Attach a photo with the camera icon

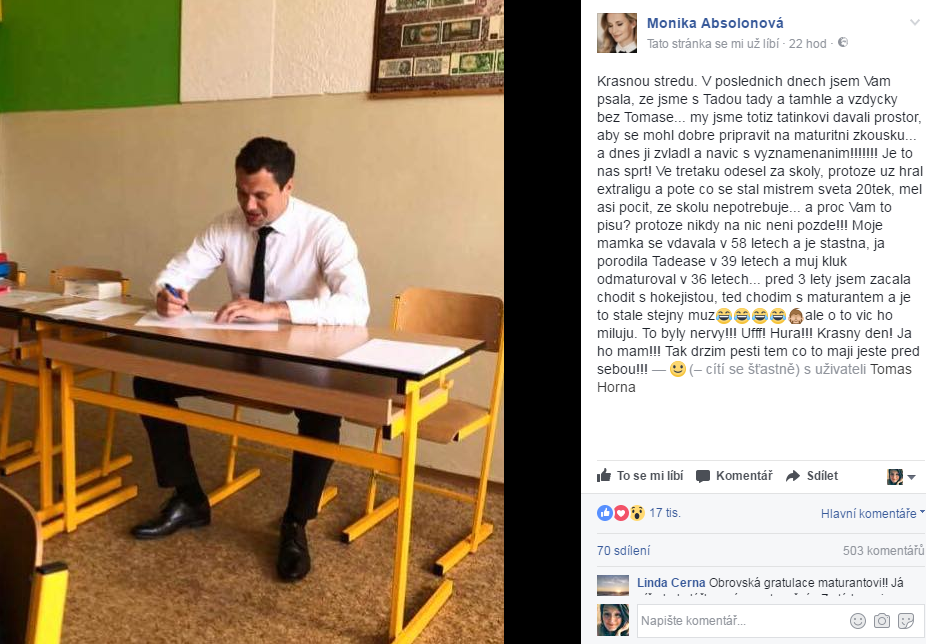pos(882,620)
